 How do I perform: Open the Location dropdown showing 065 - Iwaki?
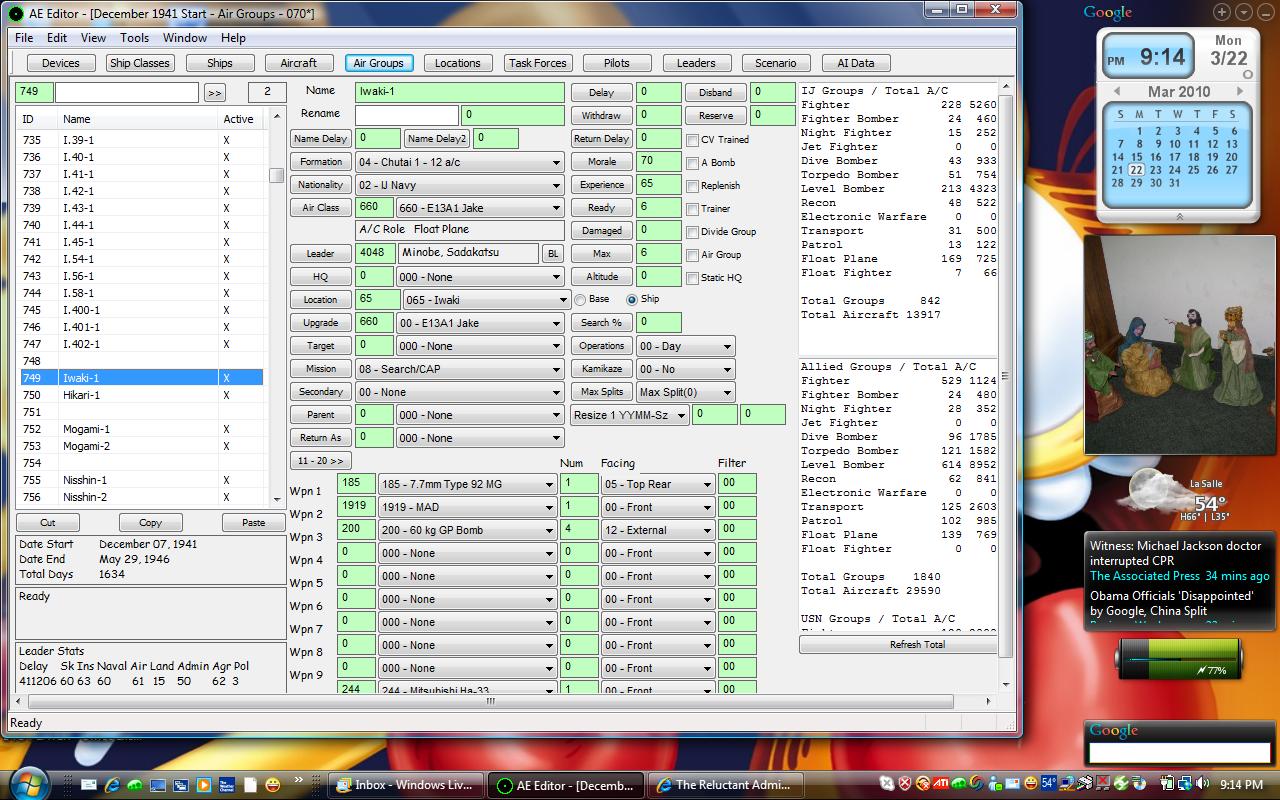click(x=487, y=300)
